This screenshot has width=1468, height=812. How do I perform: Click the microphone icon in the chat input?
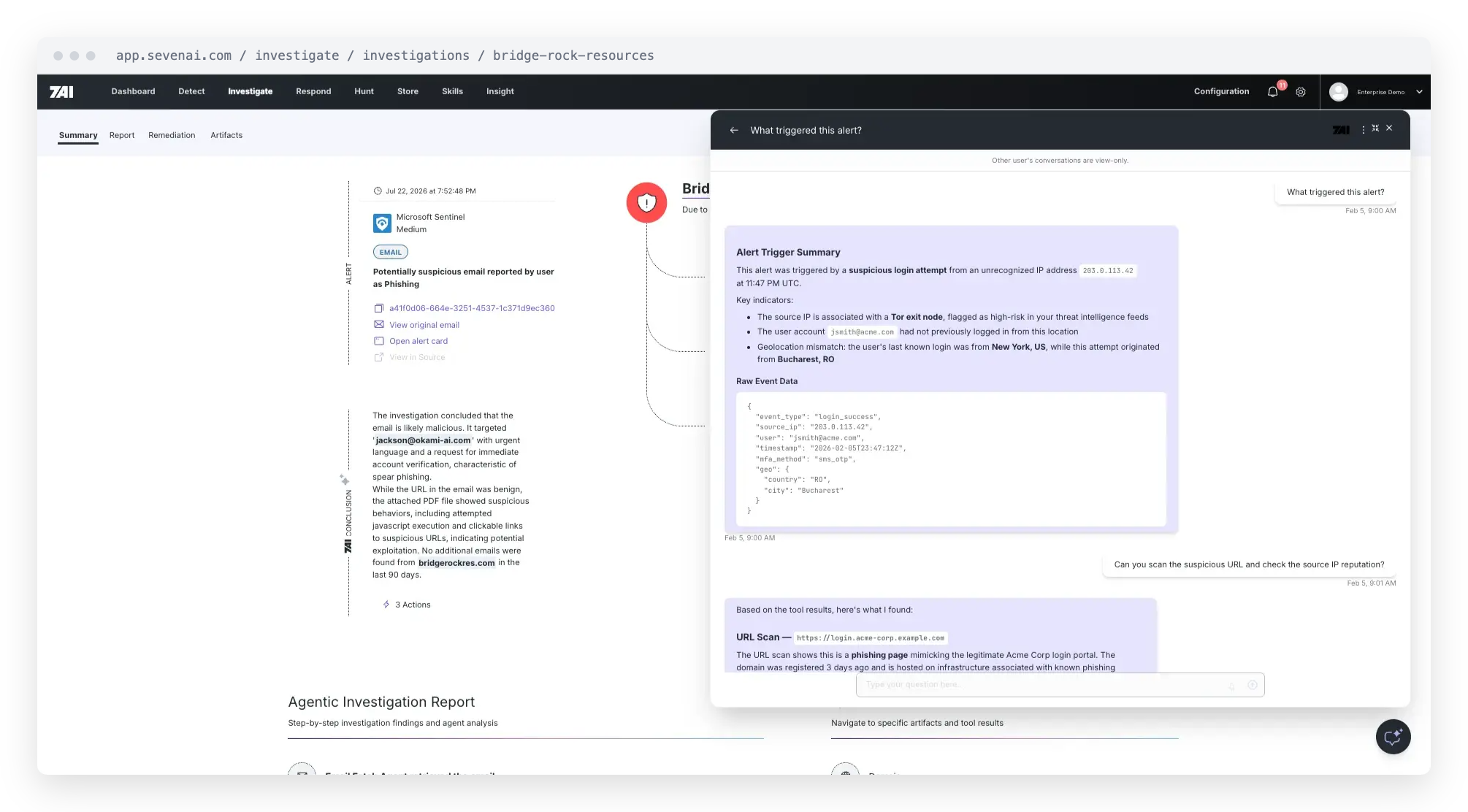[x=1231, y=686]
